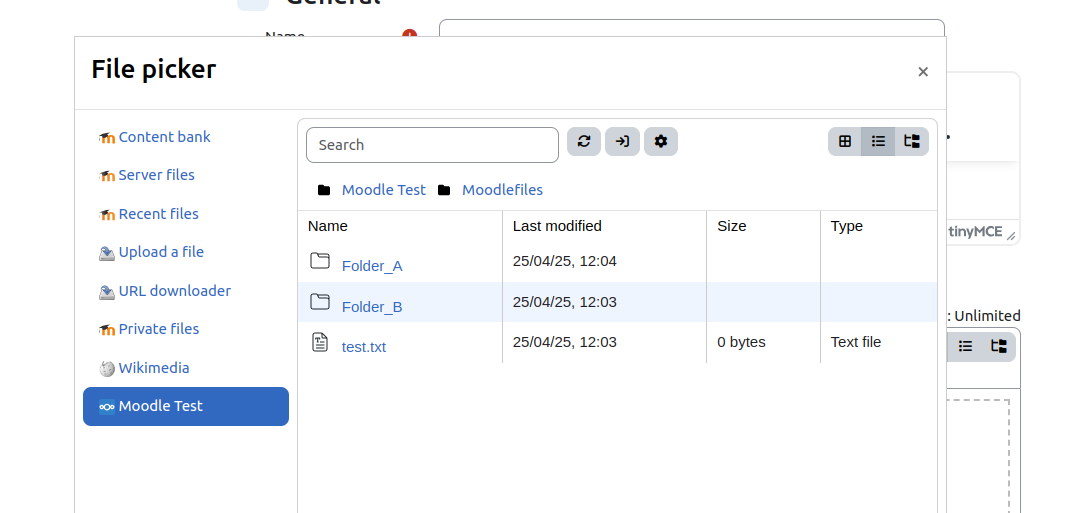Click the test.txt document icon
The width and height of the screenshot is (1074, 513).
click(320, 342)
